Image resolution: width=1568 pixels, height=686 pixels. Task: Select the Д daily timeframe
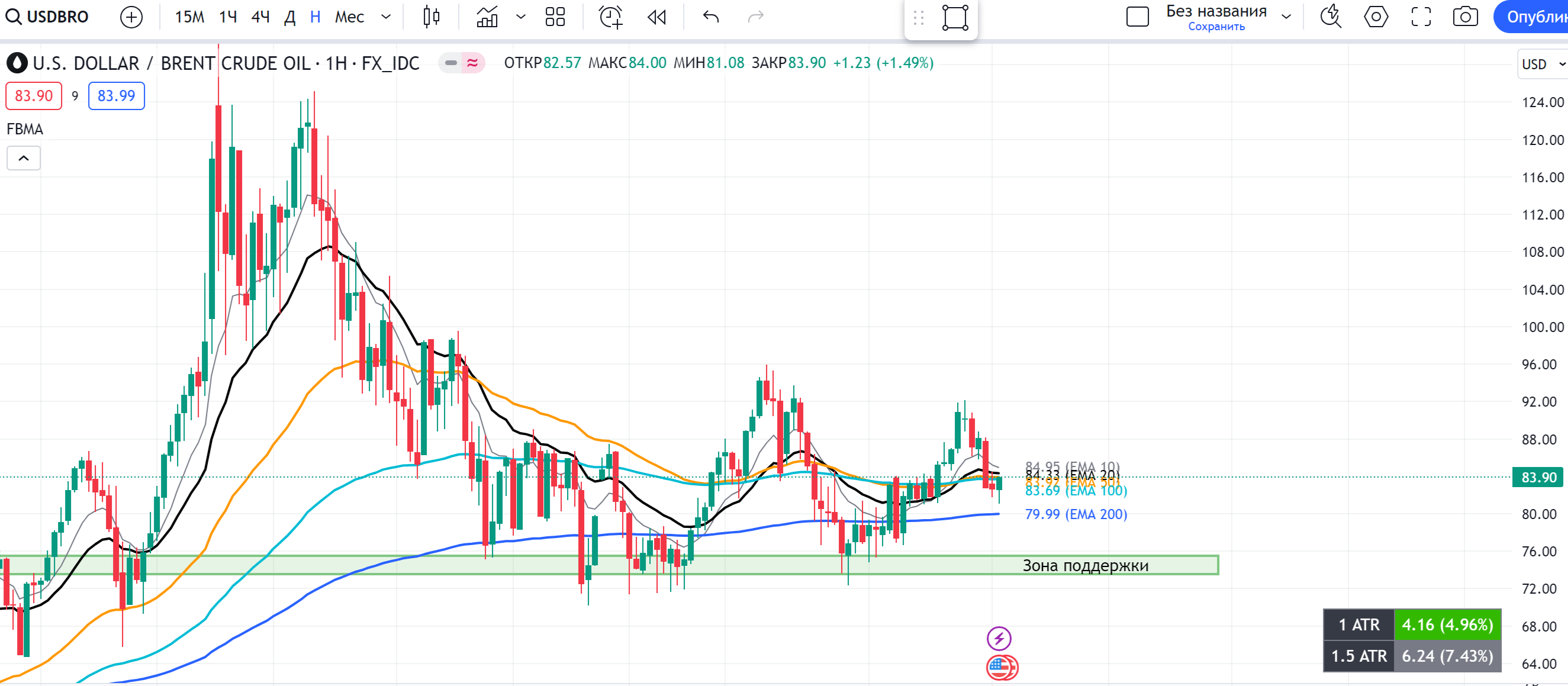point(289,17)
